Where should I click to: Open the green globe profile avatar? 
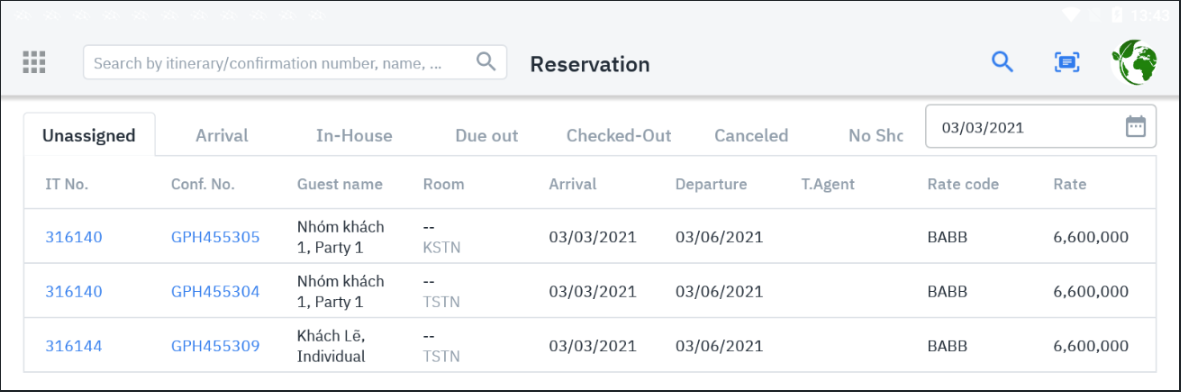tap(1134, 63)
